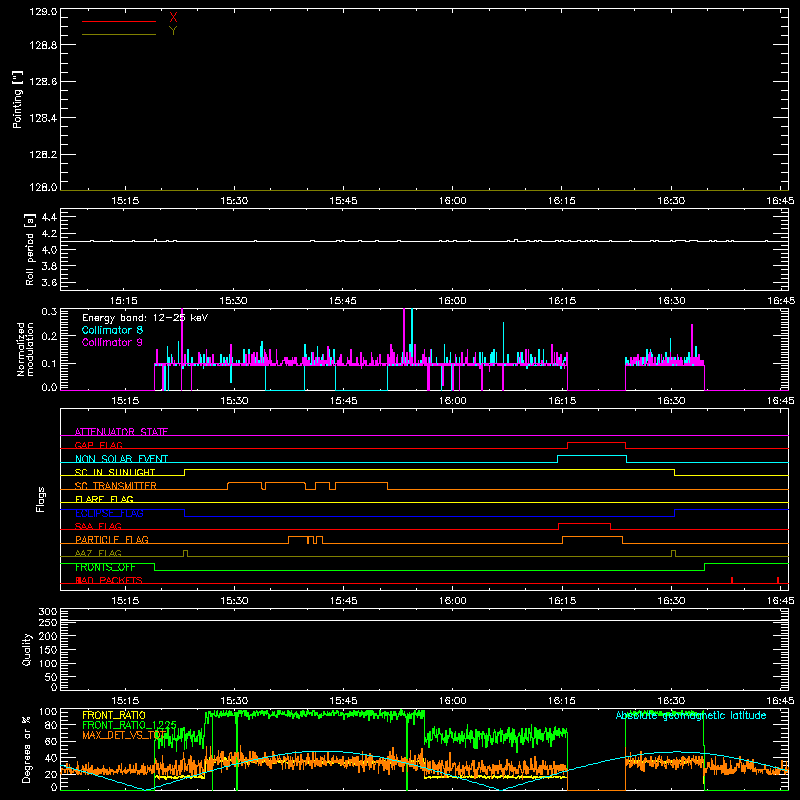Click the GAP_FLAG label
The width and height of the screenshot is (800, 800).
point(98,445)
